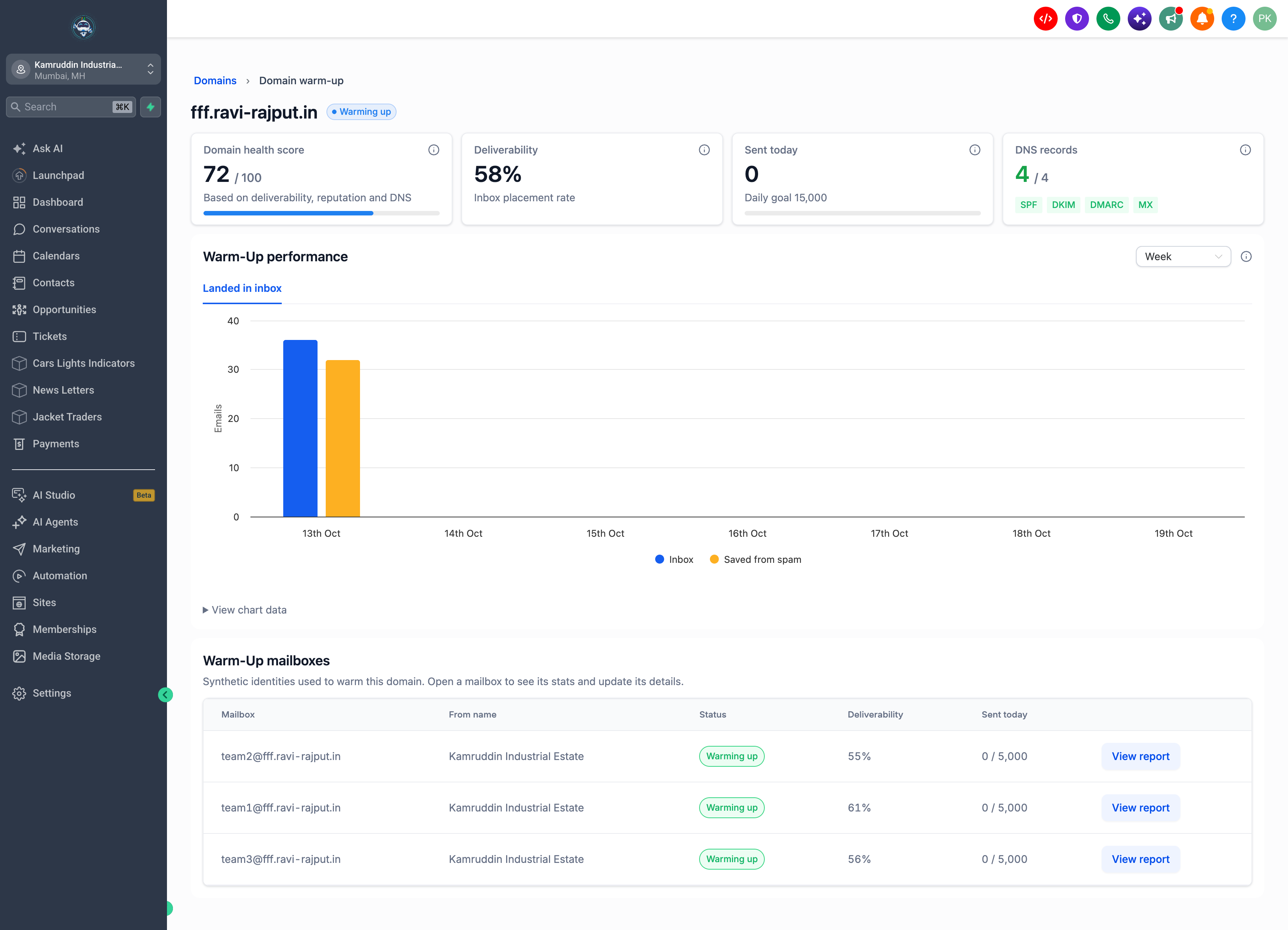Click the blue Inbox bar for 13th Oct
1288x930 pixels.
[300, 428]
